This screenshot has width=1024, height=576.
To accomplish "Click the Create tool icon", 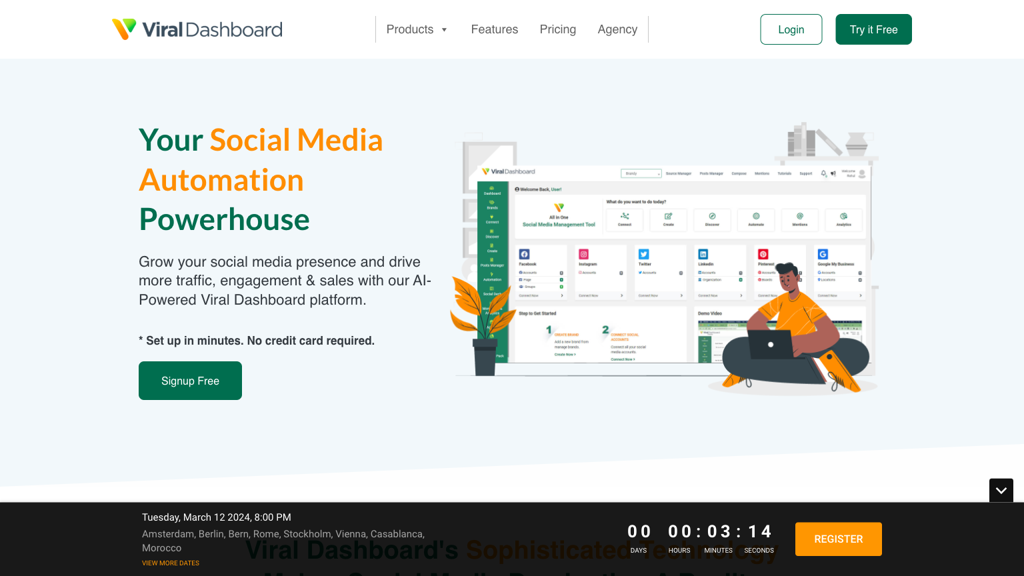I will pos(668,216).
